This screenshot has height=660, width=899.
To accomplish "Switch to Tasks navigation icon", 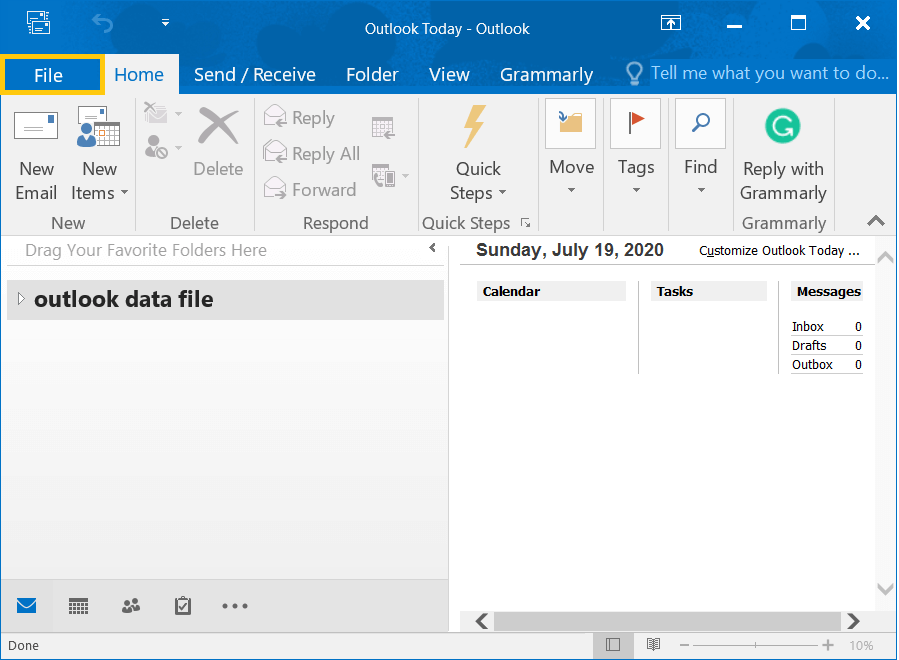I will tap(183, 606).
